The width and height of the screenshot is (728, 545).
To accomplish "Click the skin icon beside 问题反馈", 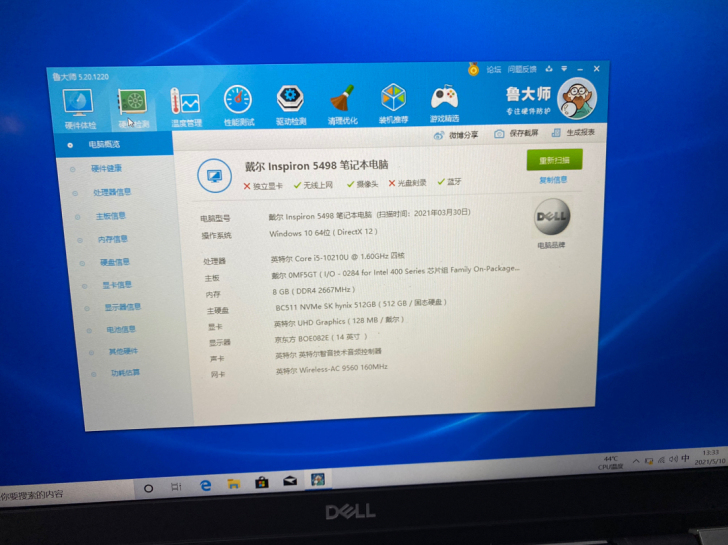I will 549,69.
